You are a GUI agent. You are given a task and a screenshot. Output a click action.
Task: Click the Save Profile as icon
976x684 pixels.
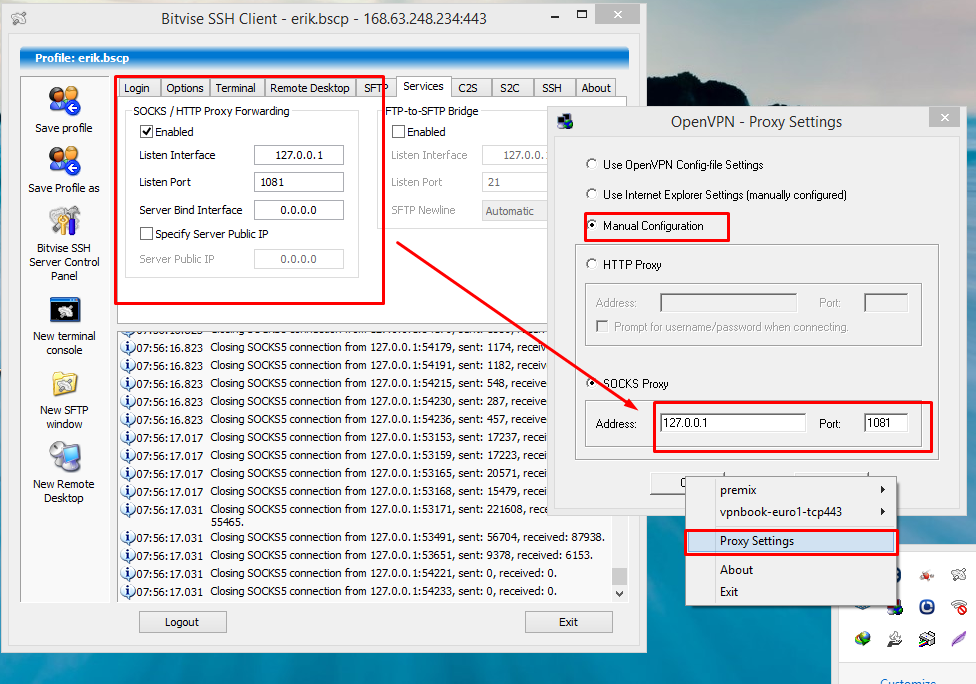[64, 161]
